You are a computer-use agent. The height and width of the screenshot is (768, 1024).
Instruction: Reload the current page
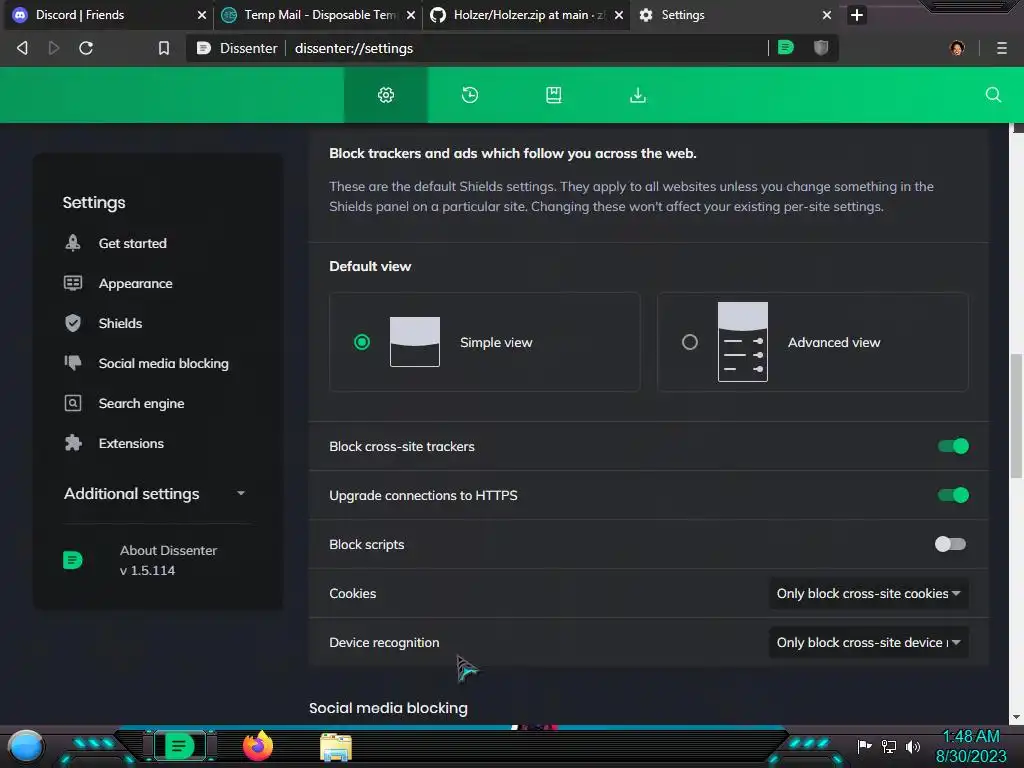click(x=86, y=48)
